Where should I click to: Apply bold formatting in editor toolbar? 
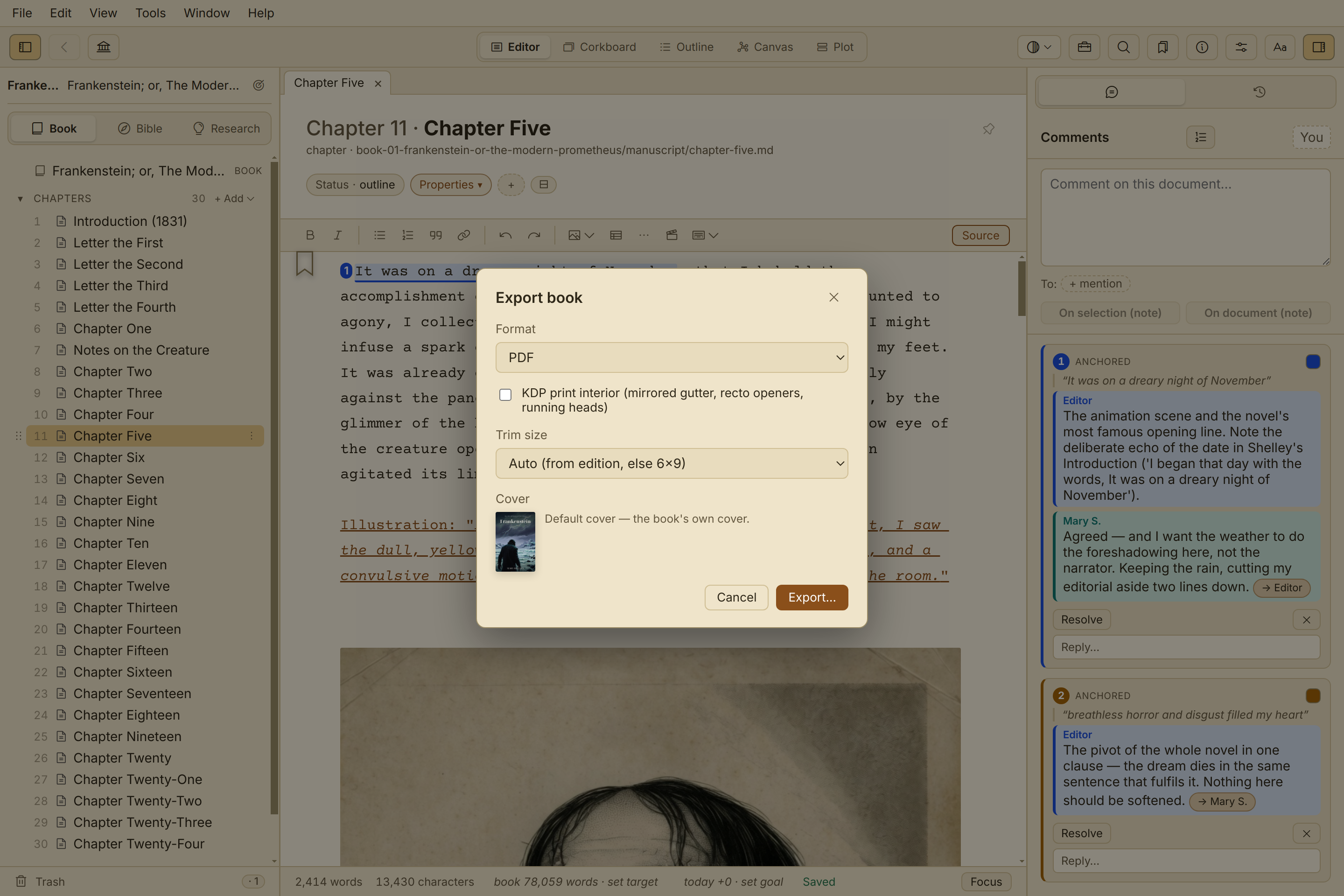310,235
